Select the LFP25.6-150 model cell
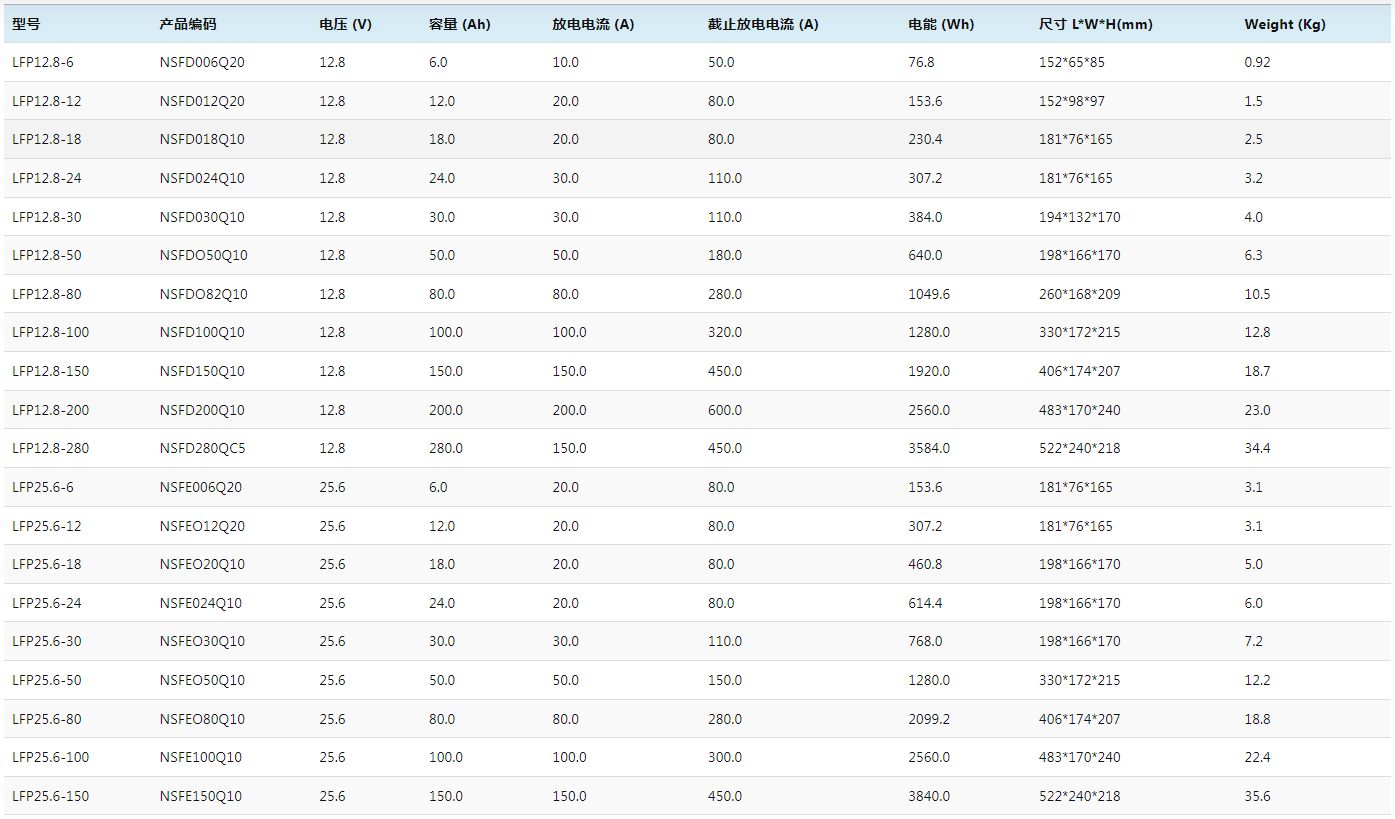1395x819 pixels. click(50, 796)
